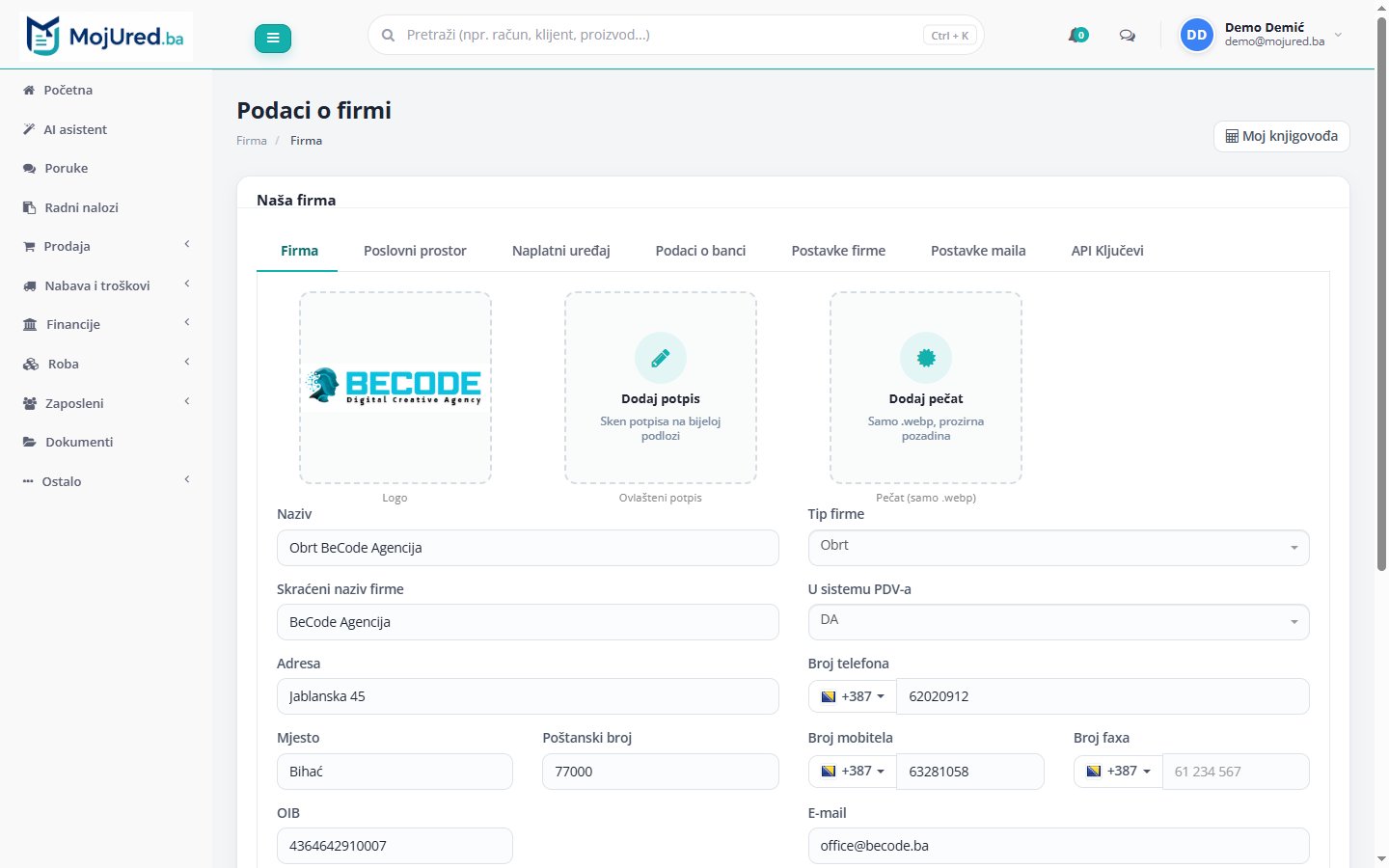Open the chat messages icon in header
Screen dimensions: 1389x868
click(x=1127, y=36)
